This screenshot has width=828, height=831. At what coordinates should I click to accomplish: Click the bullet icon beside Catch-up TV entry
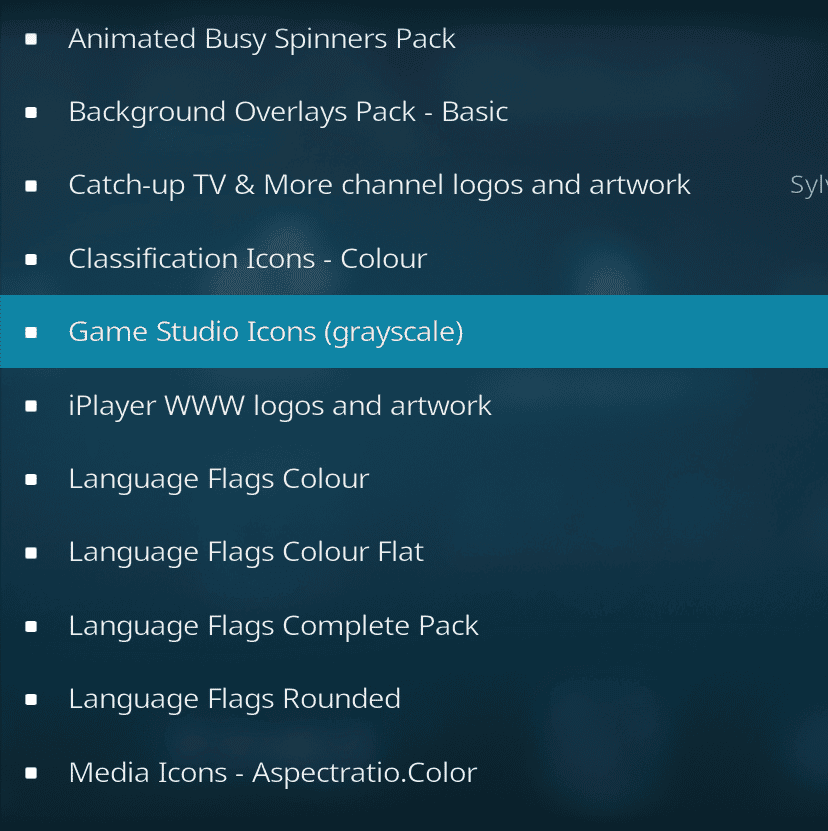click(30, 185)
